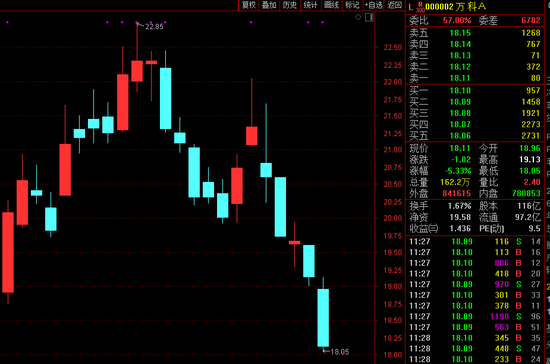
Task: Open the 历史 history view
Action: pos(290,5)
